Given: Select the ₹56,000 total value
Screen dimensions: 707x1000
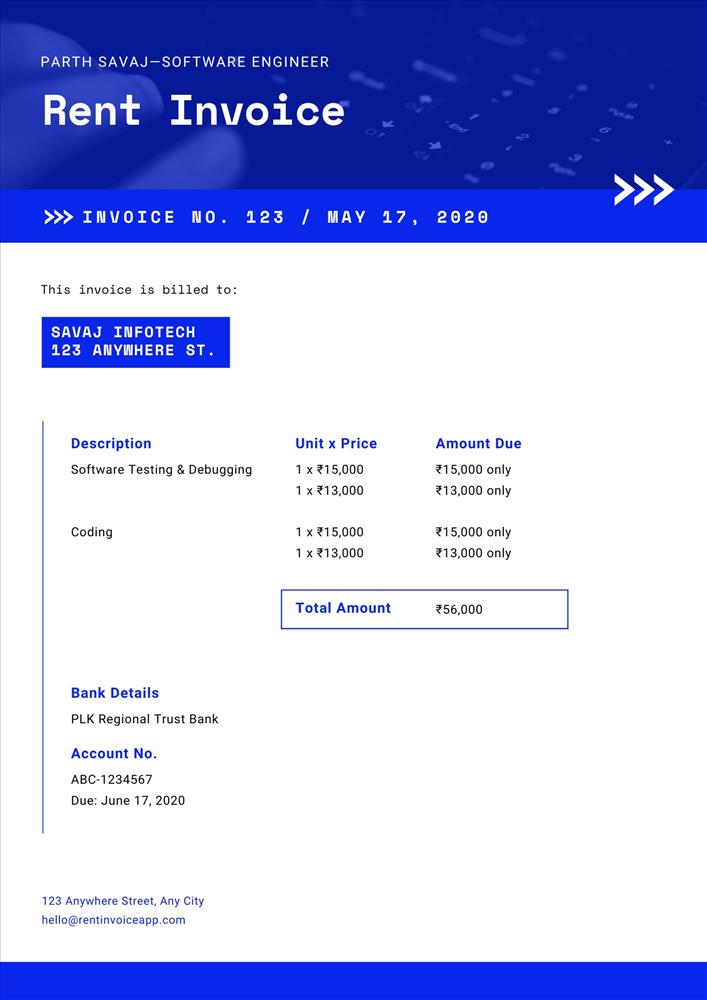Looking at the screenshot, I should 459,609.
